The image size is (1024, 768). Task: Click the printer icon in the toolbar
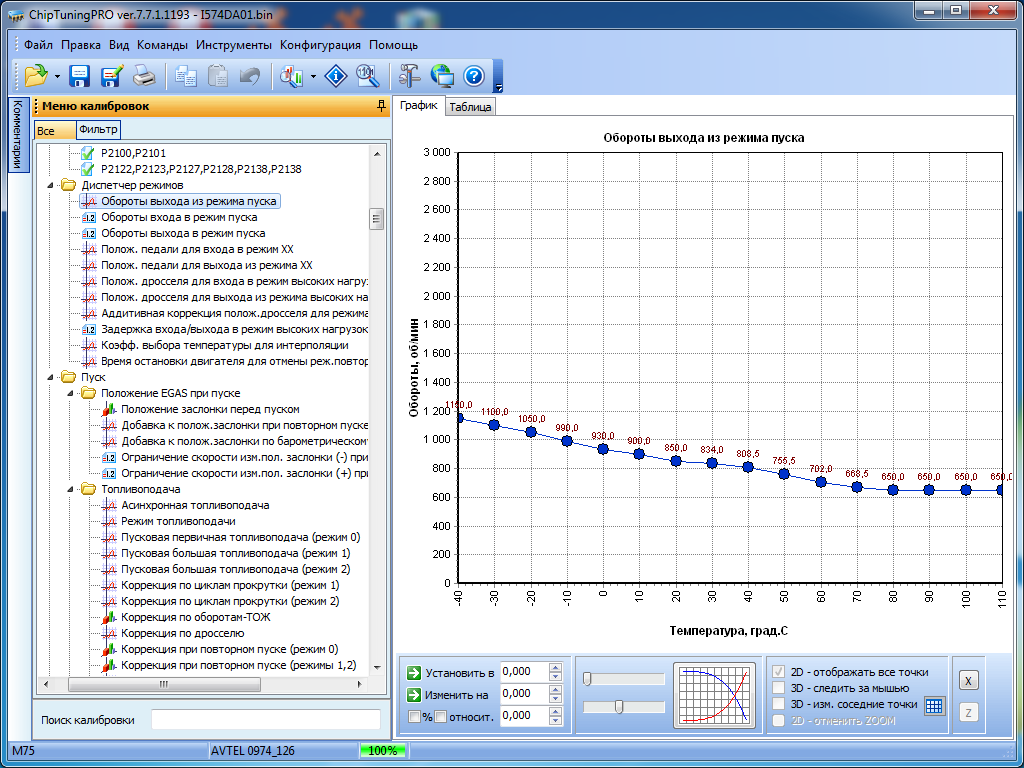[145, 76]
